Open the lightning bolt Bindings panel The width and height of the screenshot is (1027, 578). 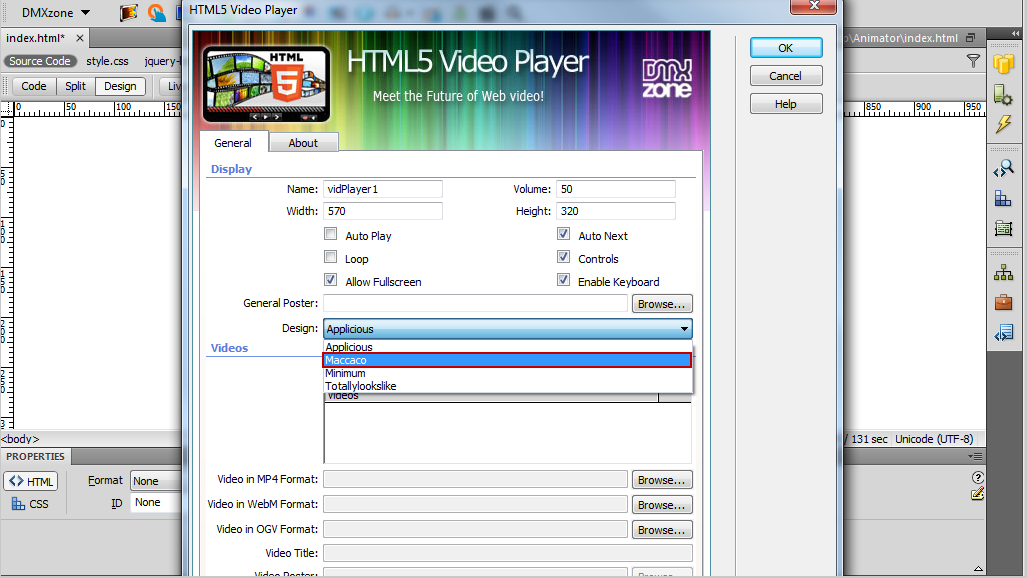click(x=1003, y=124)
